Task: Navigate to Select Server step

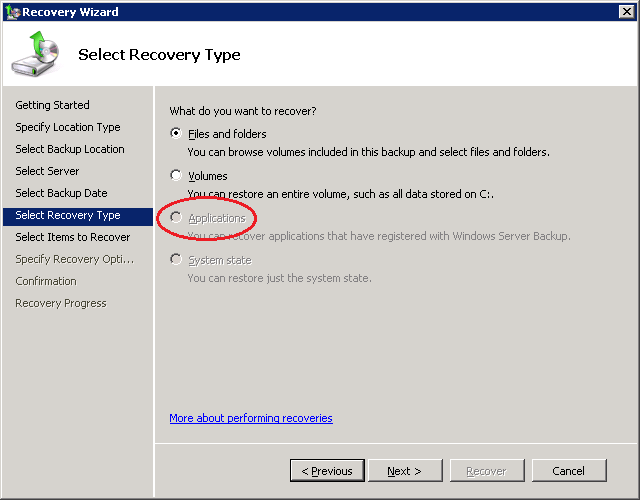Action: click(47, 171)
